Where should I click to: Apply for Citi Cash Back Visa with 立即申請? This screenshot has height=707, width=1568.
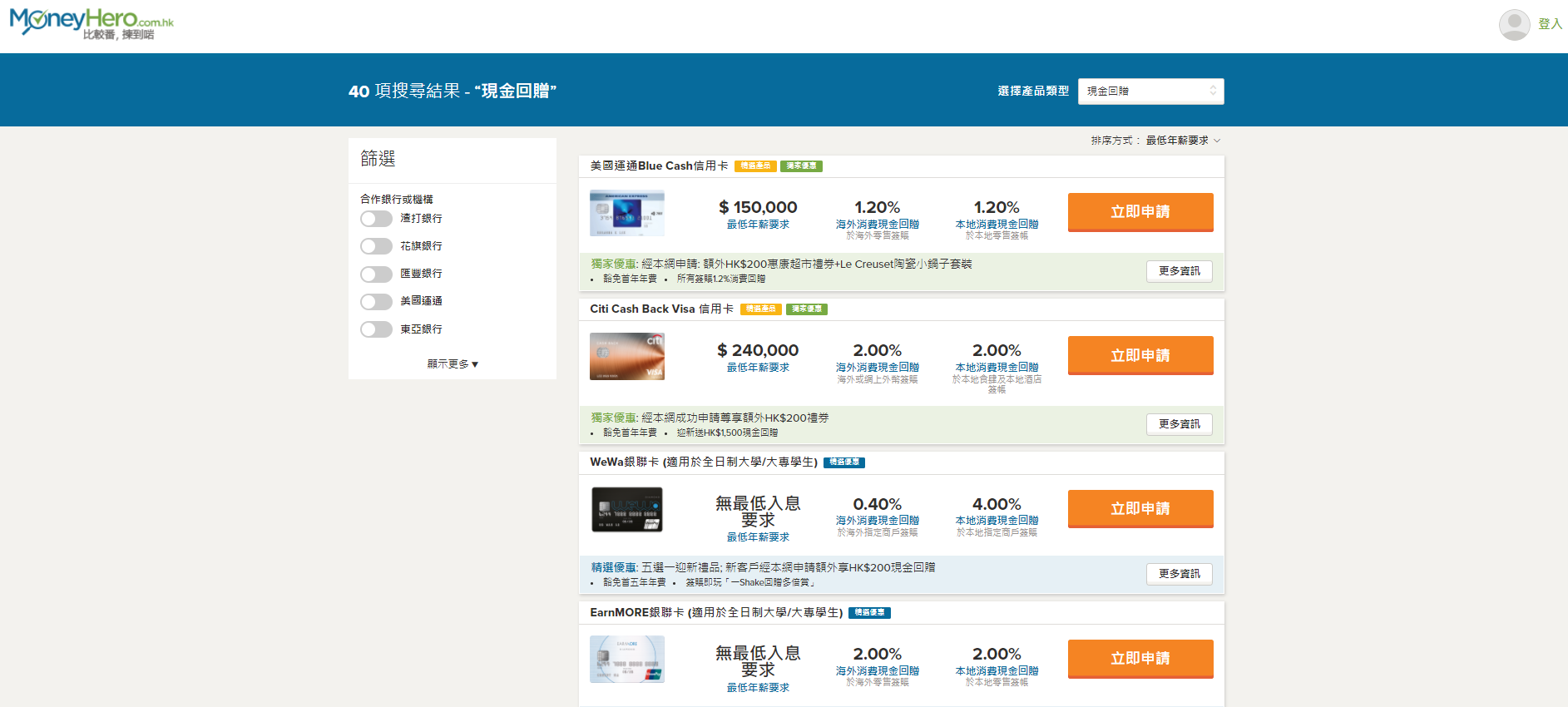tap(1140, 355)
